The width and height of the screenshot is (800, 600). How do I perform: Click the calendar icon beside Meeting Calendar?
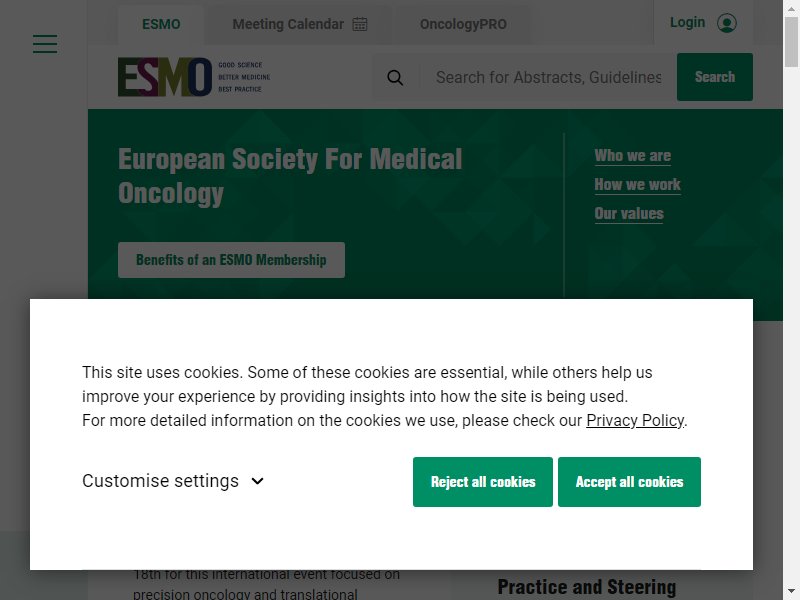coord(360,24)
